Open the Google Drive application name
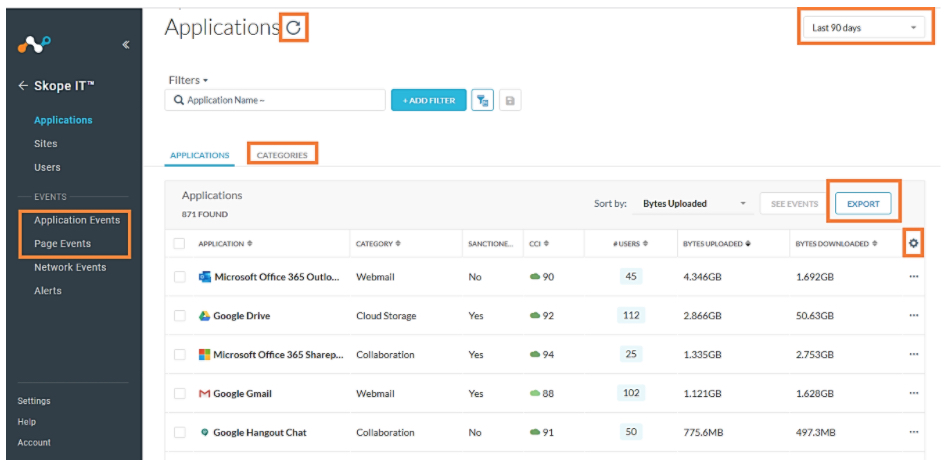The height and width of the screenshot is (462, 947). click(x=242, y=316)
